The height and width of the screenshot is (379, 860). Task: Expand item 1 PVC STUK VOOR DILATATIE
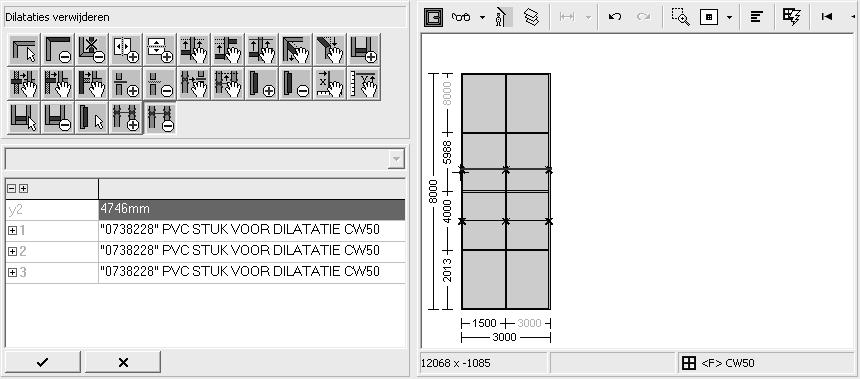tap(12, 231)
